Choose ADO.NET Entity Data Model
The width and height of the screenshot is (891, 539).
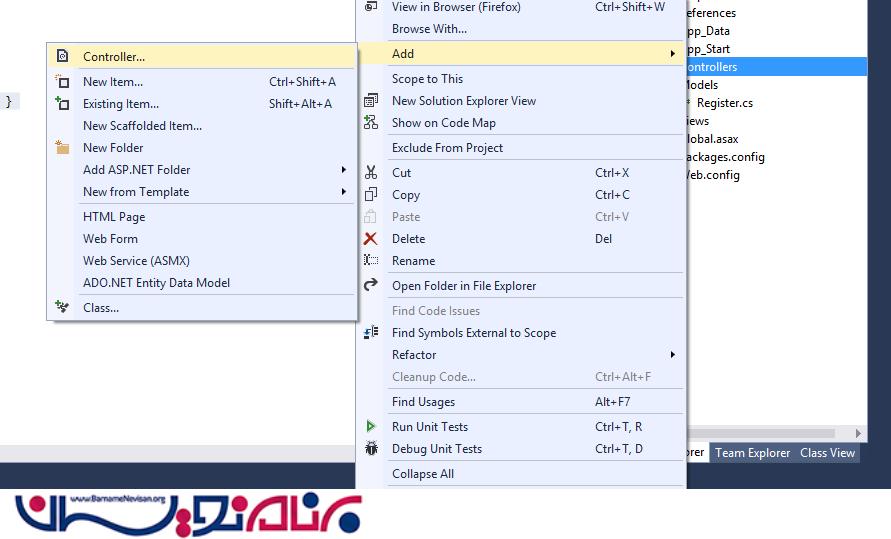point(156,283)
